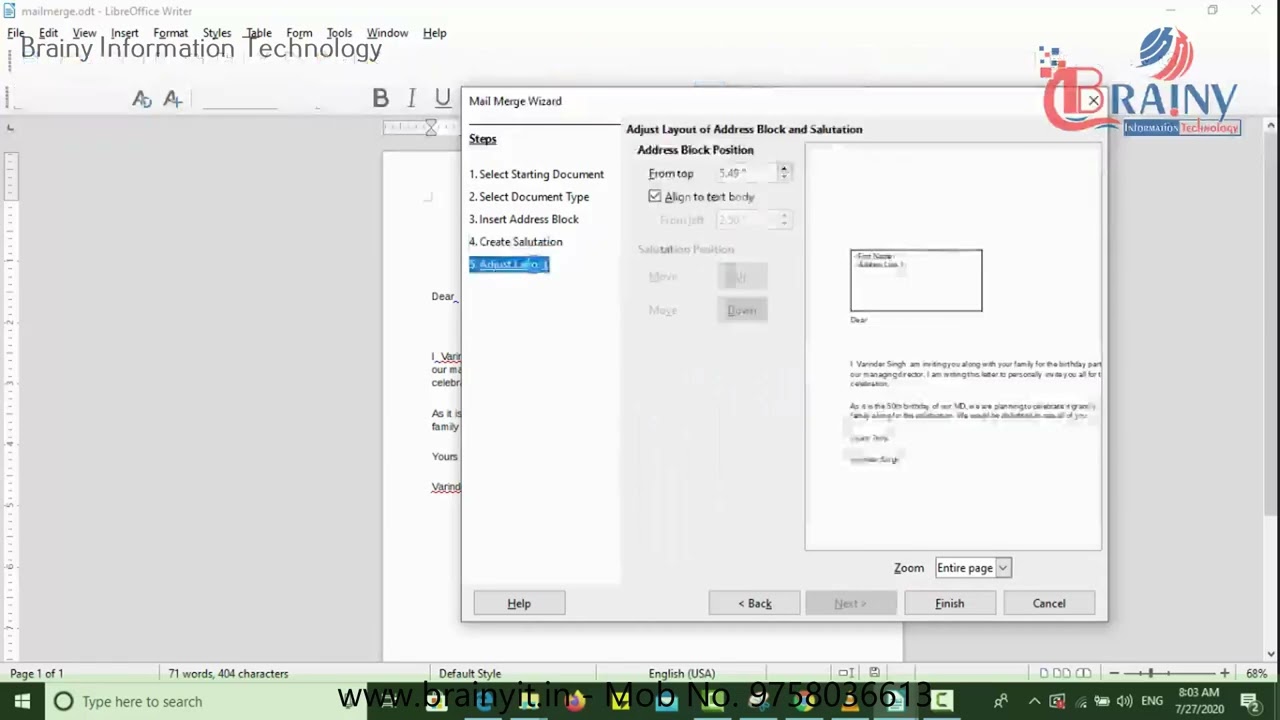Screen dimensions: 1280x720
Task: Click the salutation Move Down button
Action: pyautogui.click(x=742, y=310)
